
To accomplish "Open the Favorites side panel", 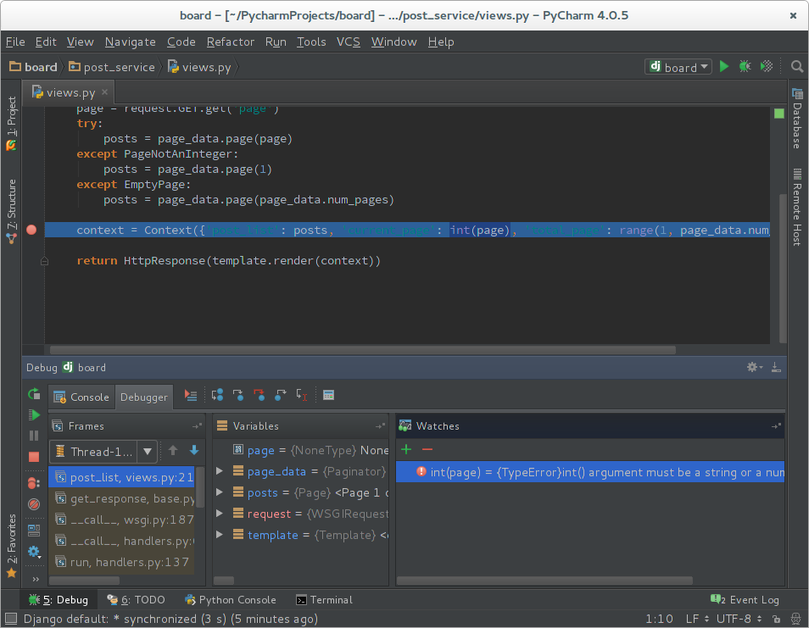I will pos(11,545).
